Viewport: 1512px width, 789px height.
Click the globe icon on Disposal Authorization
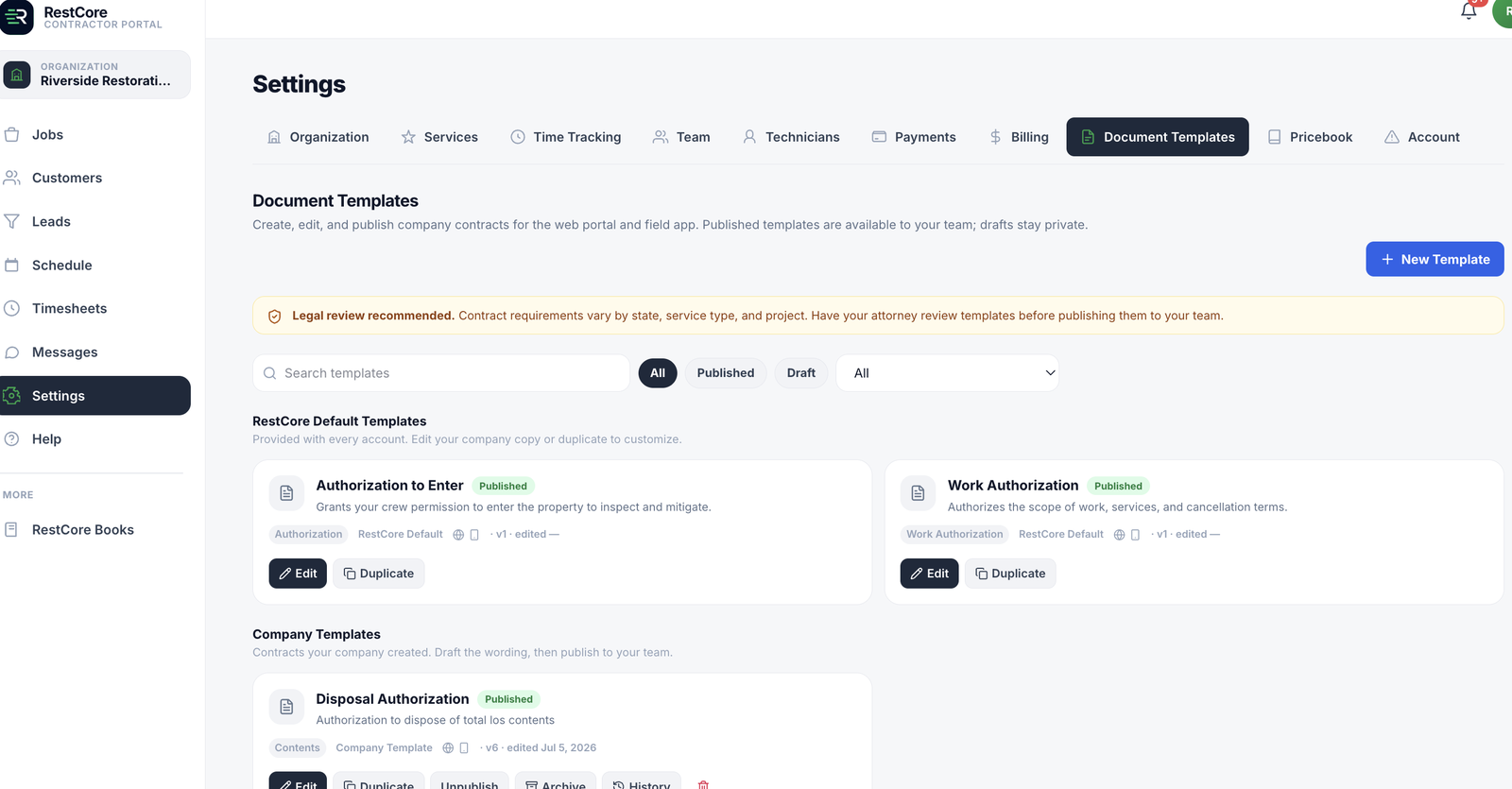(x=449, y=747)
